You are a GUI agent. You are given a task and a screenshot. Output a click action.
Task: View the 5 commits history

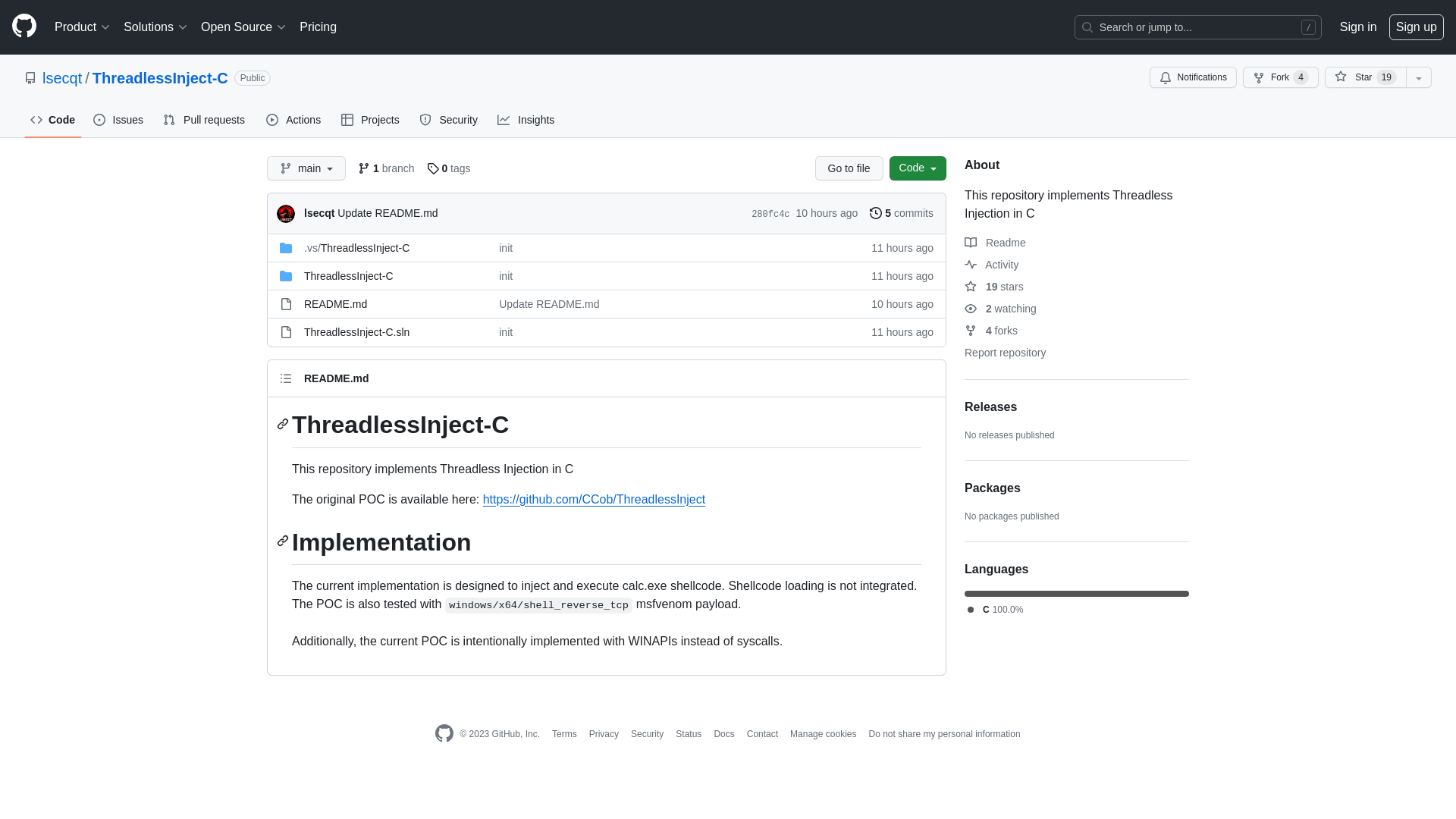click(x=902, y=213)
